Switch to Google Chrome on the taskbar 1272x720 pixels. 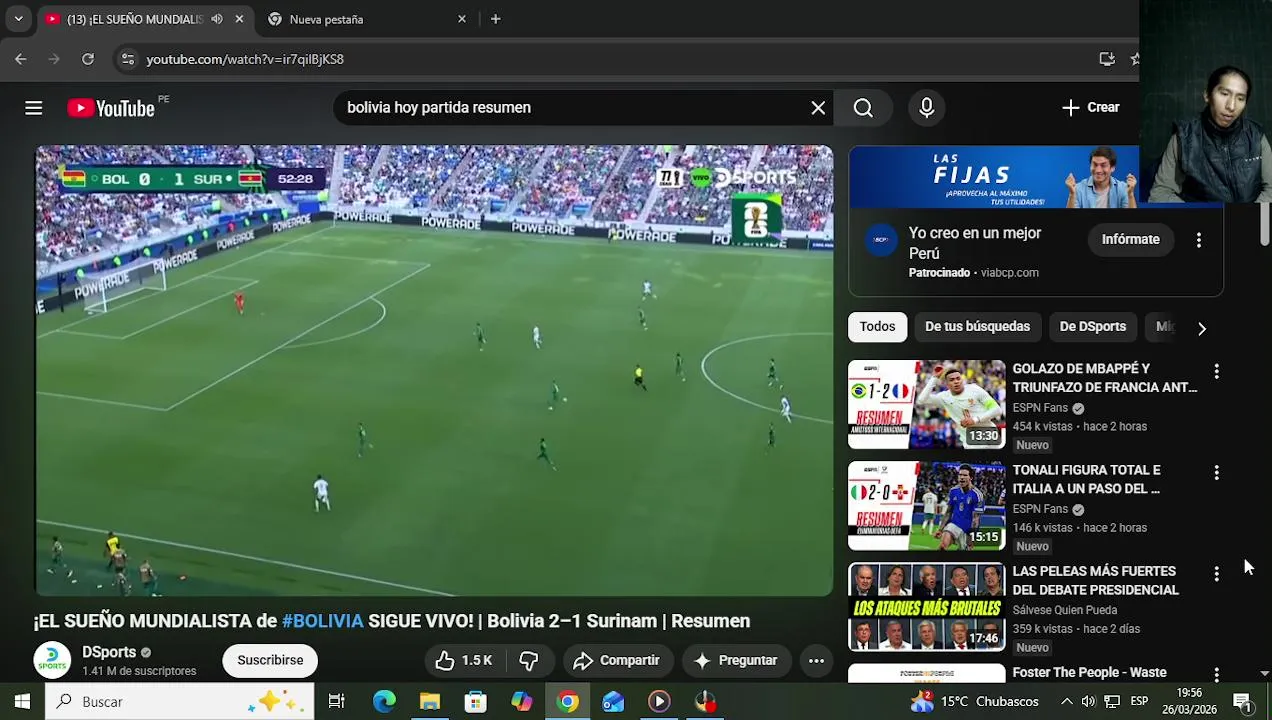click(567, 702)
